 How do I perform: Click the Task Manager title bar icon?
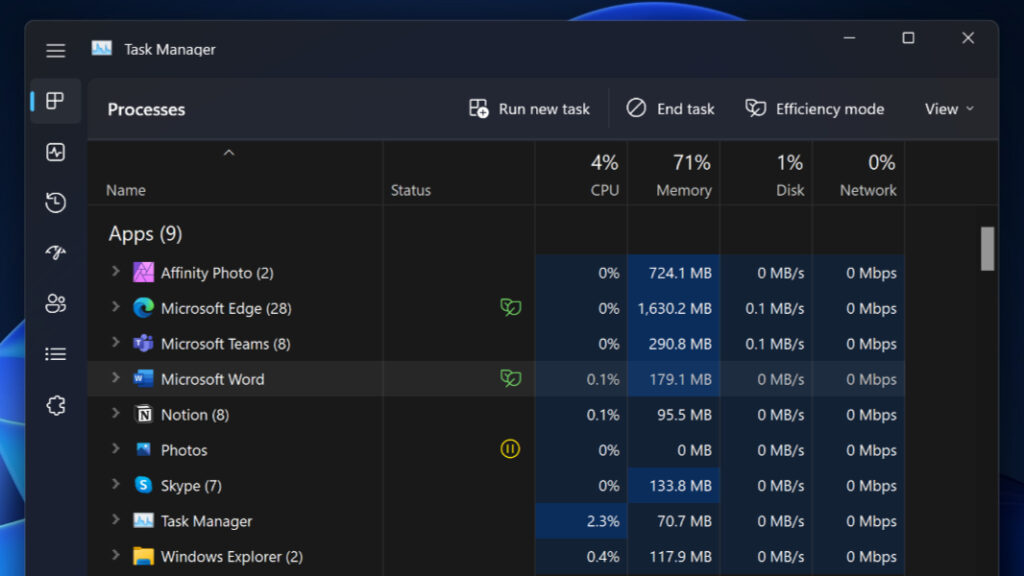click(x=102, y=49)
